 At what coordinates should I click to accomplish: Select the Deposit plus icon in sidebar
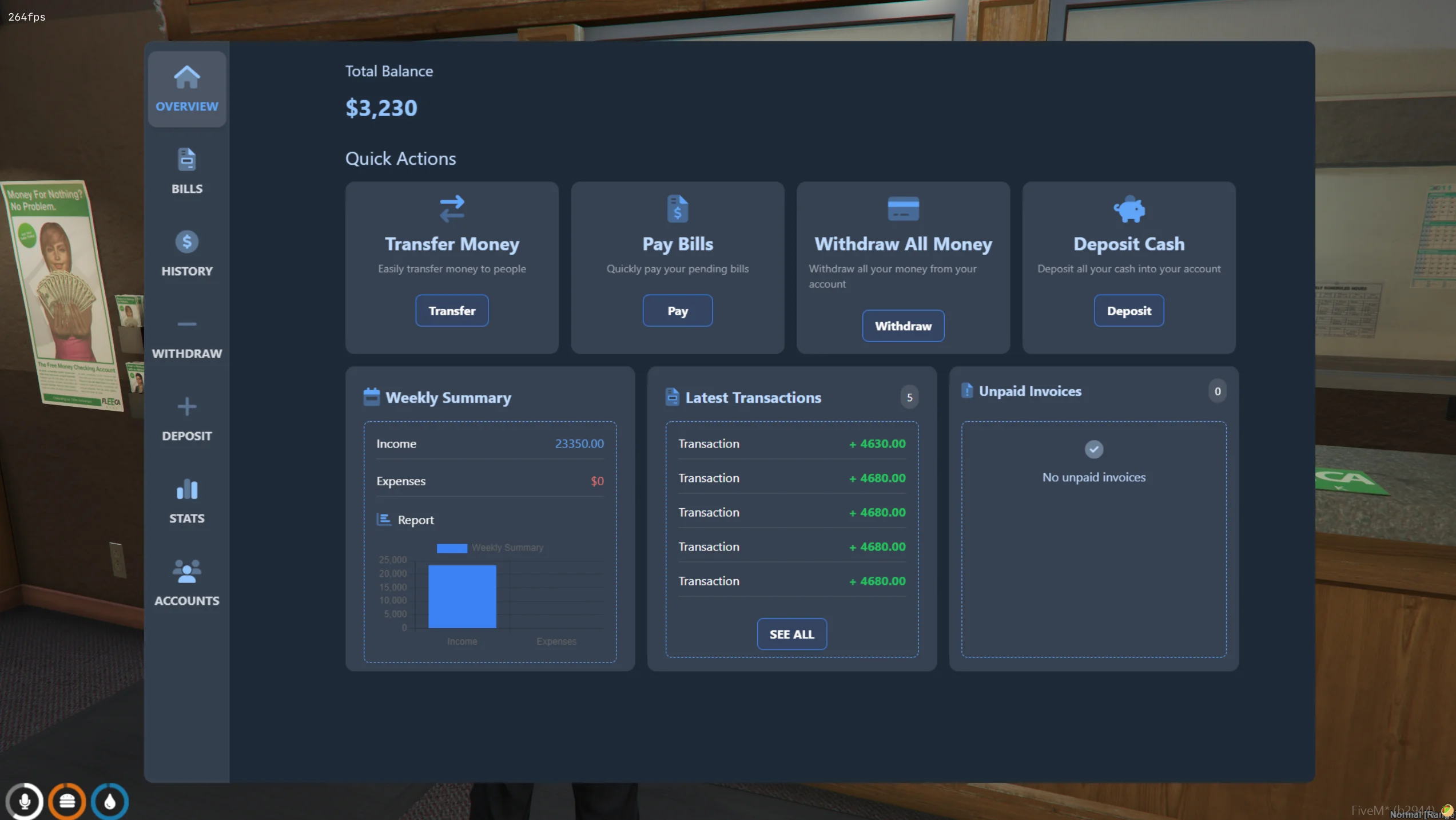pos(186,407)
